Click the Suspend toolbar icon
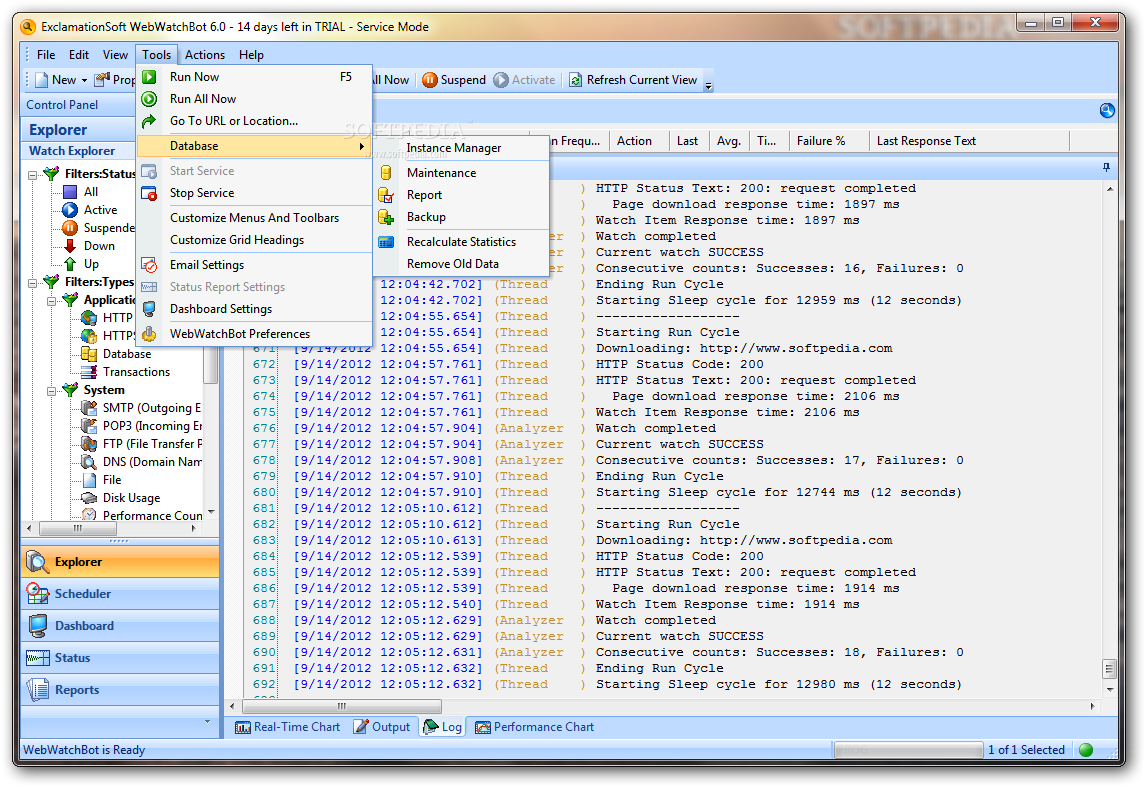This screenshot has height=787, width=1146. click(430, 80)
